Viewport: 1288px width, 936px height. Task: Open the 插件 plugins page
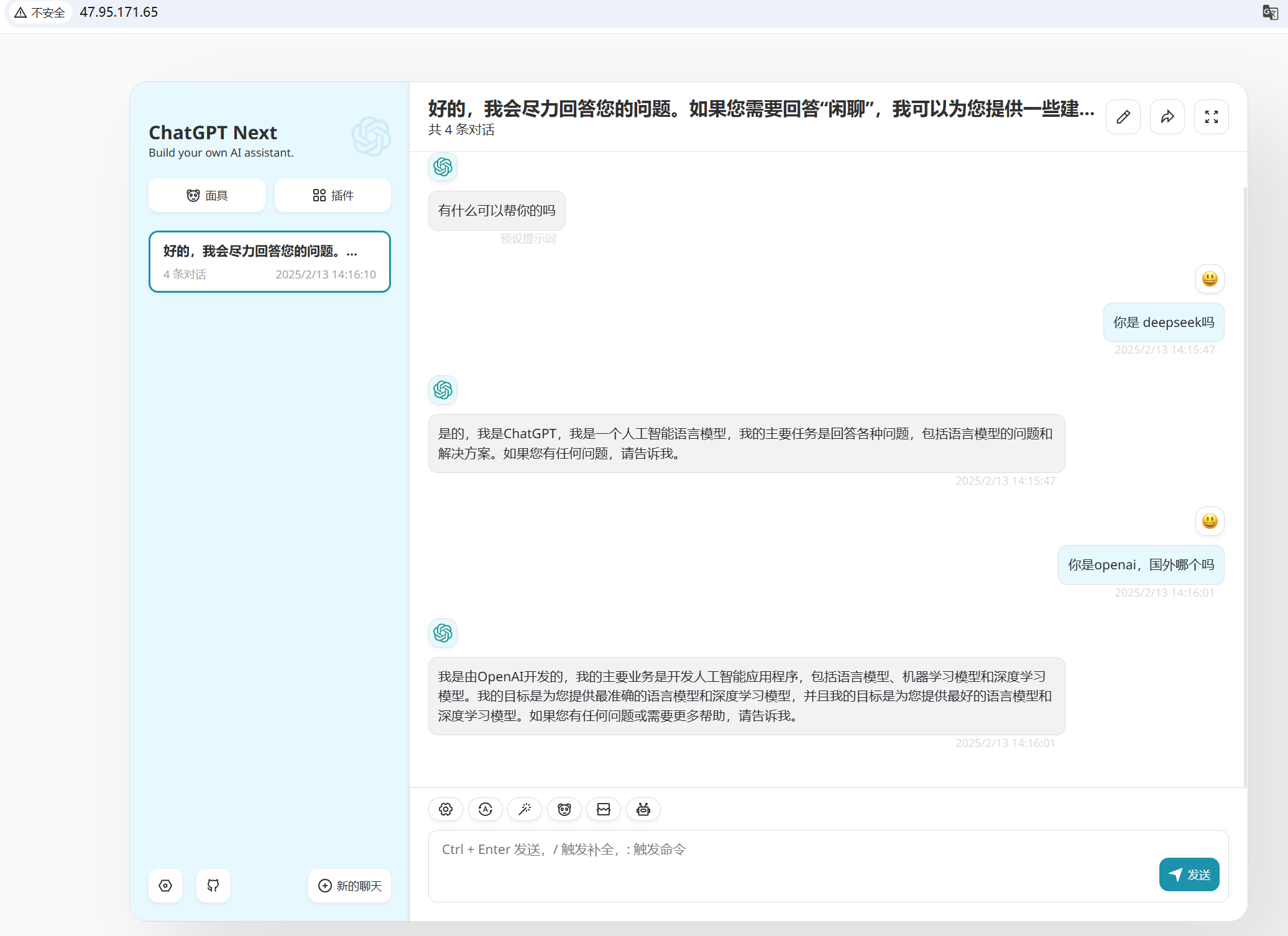click(x=333, y=196)
